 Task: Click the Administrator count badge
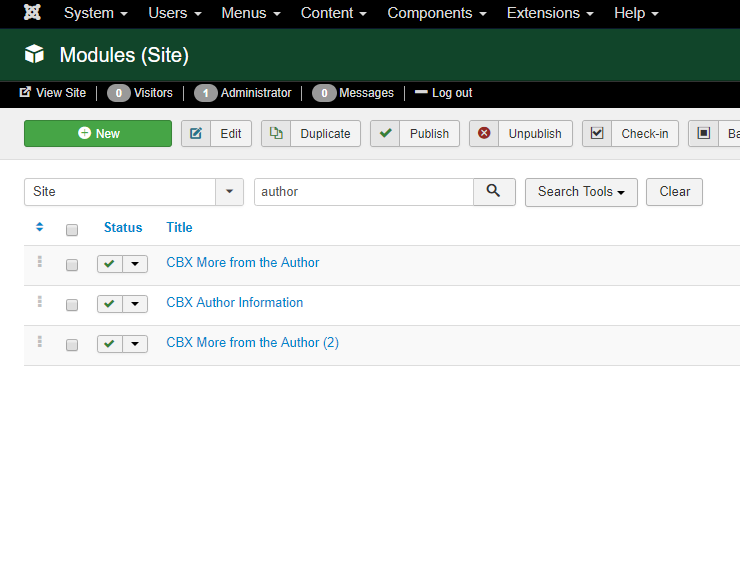(x=205, y=93)
